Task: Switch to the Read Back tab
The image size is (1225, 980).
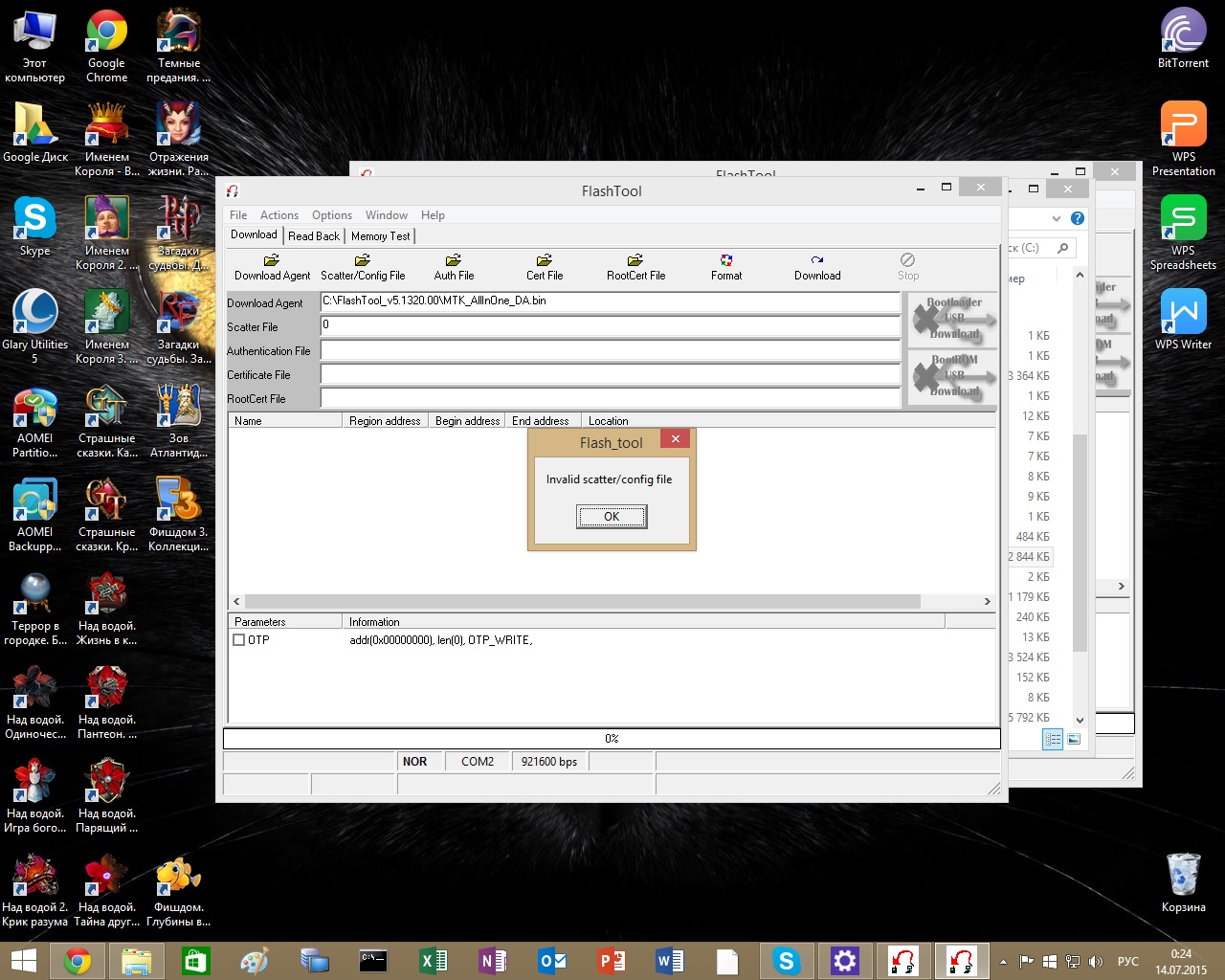Action: pyautogui.click(x=313, y=236)
